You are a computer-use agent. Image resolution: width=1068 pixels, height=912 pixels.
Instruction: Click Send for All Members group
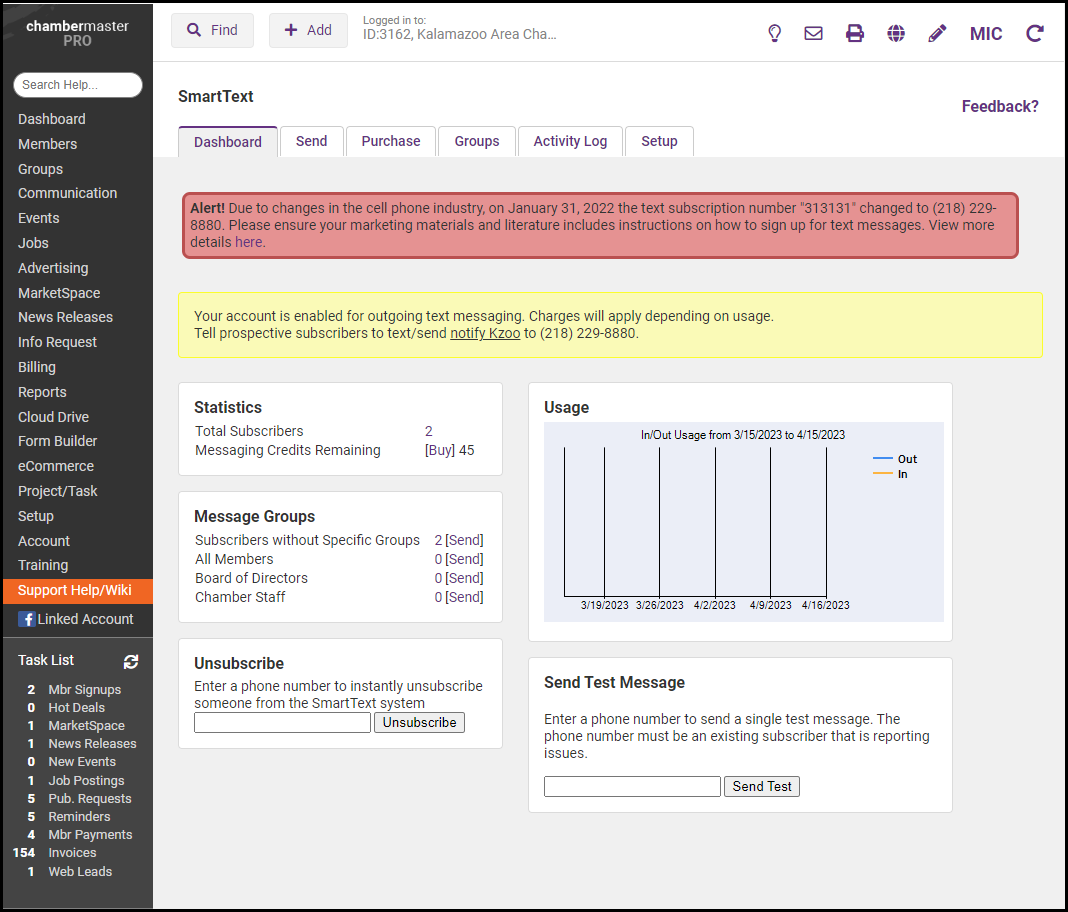[465, 559]
